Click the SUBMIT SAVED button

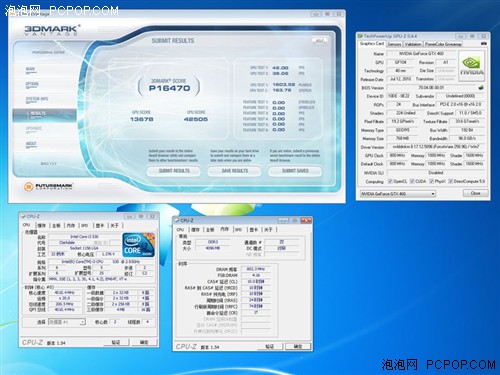[295, 171]
